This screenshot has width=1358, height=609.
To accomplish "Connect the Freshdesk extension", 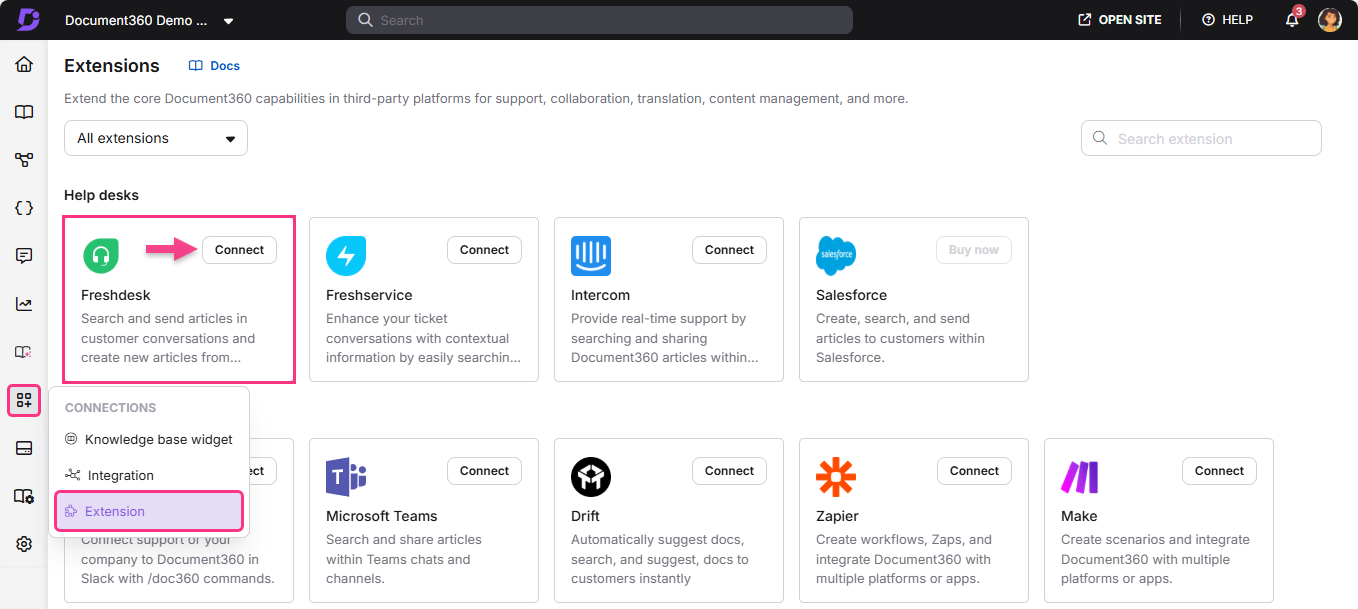I will (x=239, y=250).
